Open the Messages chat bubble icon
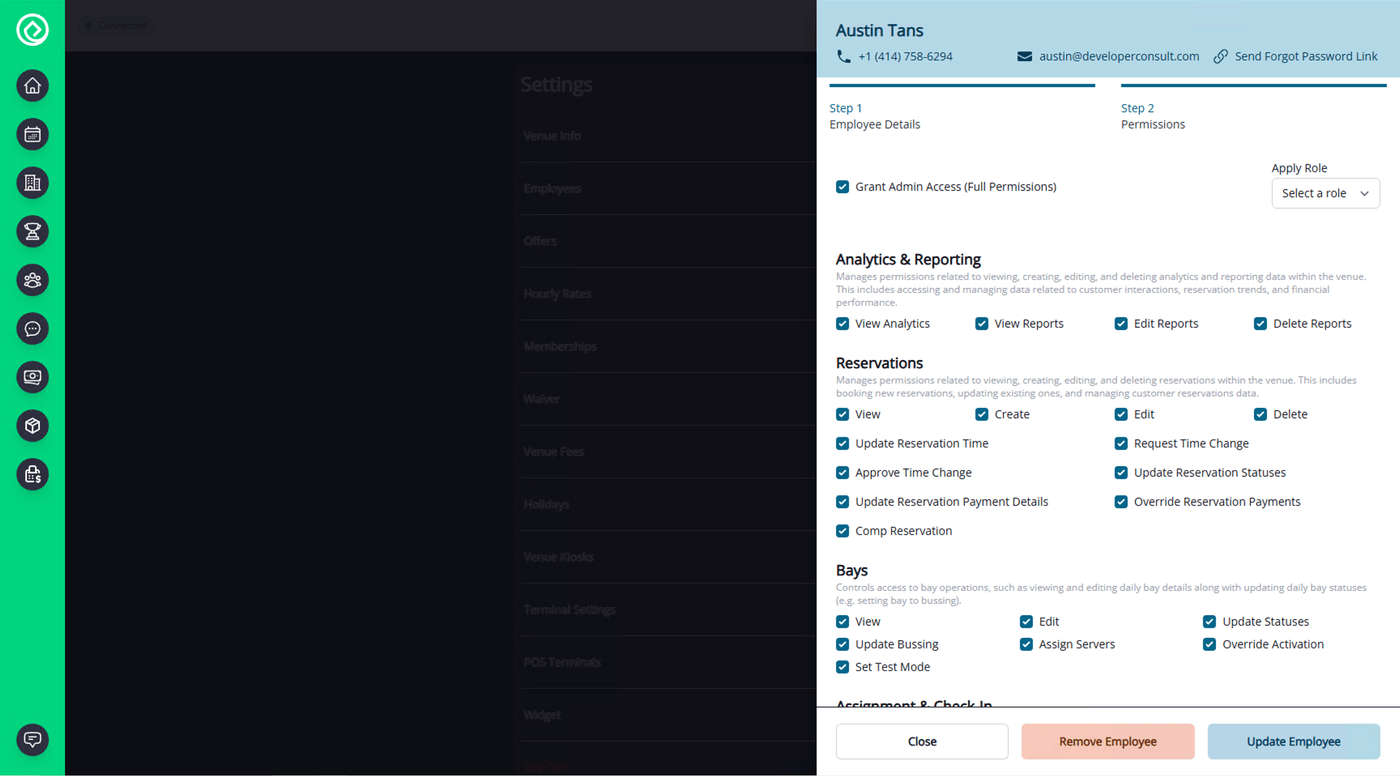 [x=32, y=328]
